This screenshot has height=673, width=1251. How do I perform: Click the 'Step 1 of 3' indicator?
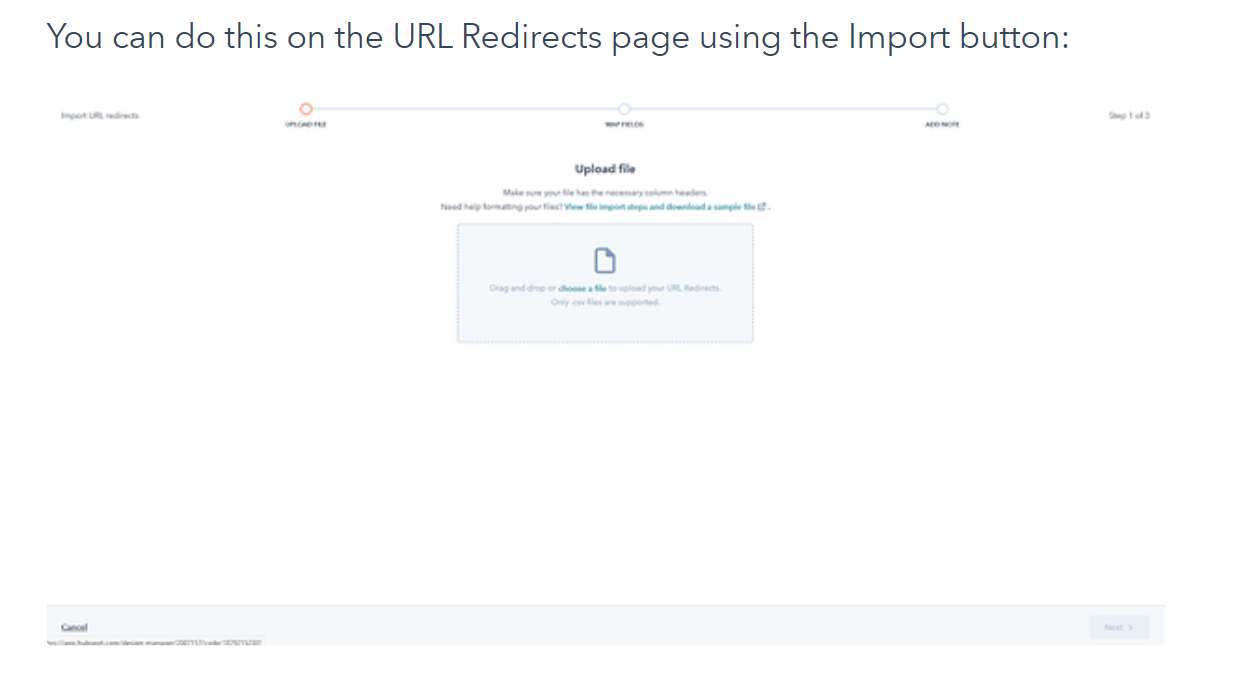1128,116
